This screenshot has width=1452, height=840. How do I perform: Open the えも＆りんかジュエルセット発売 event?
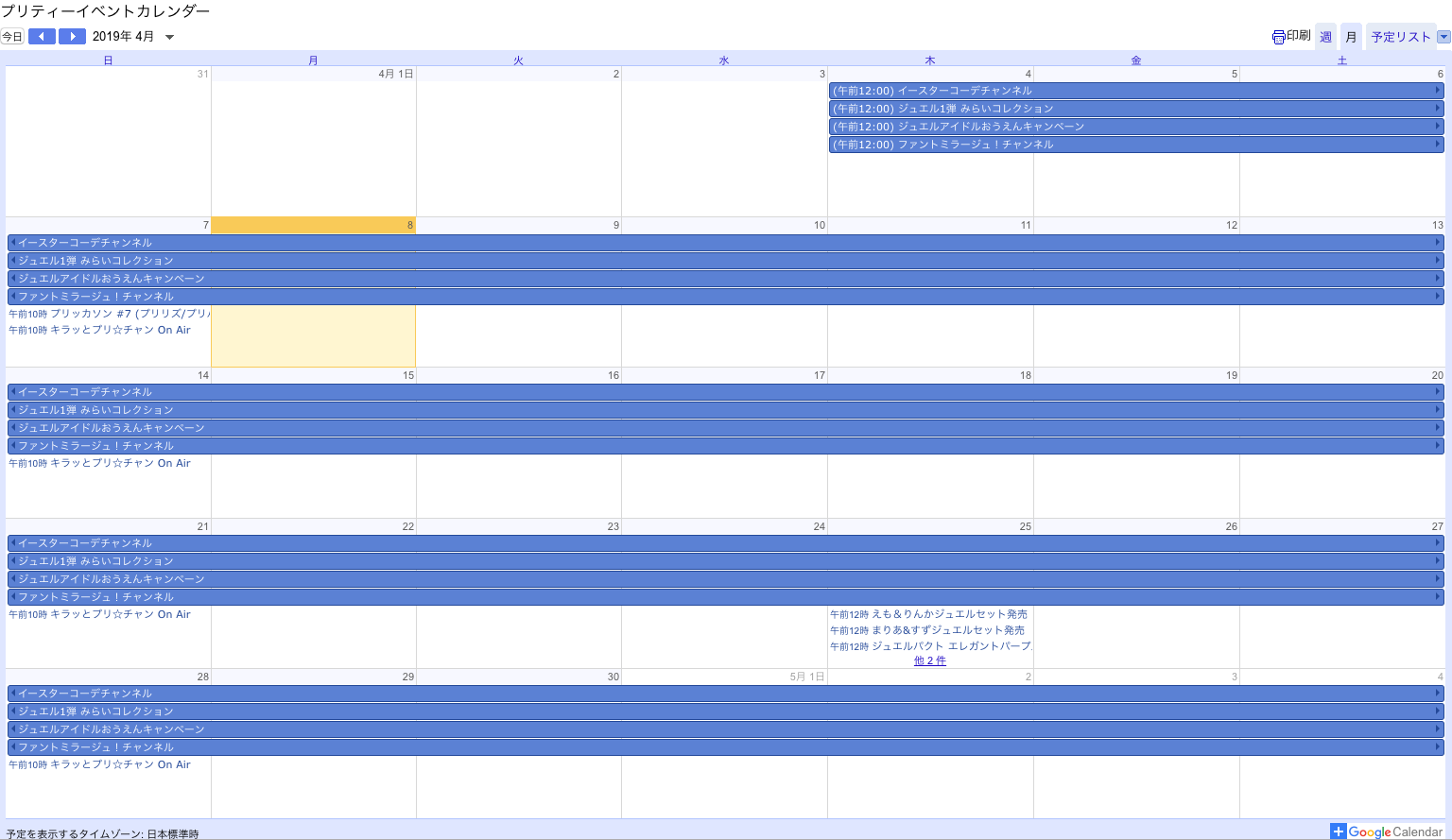point(928,614)
